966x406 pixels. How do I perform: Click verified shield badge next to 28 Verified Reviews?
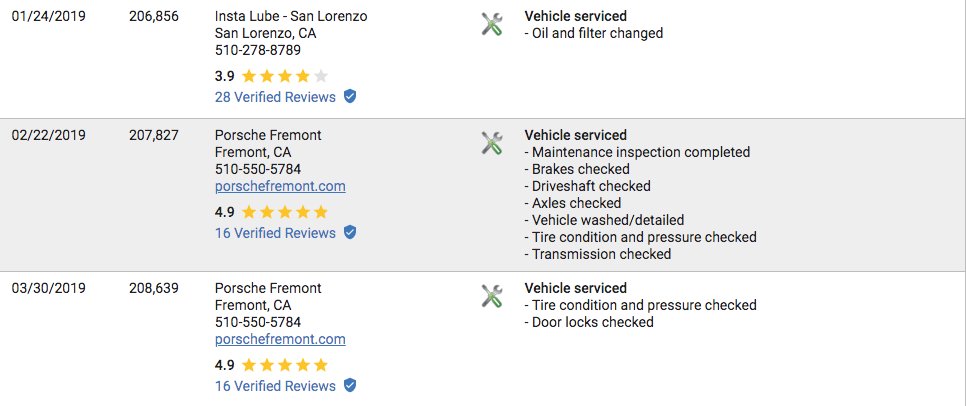350,97
